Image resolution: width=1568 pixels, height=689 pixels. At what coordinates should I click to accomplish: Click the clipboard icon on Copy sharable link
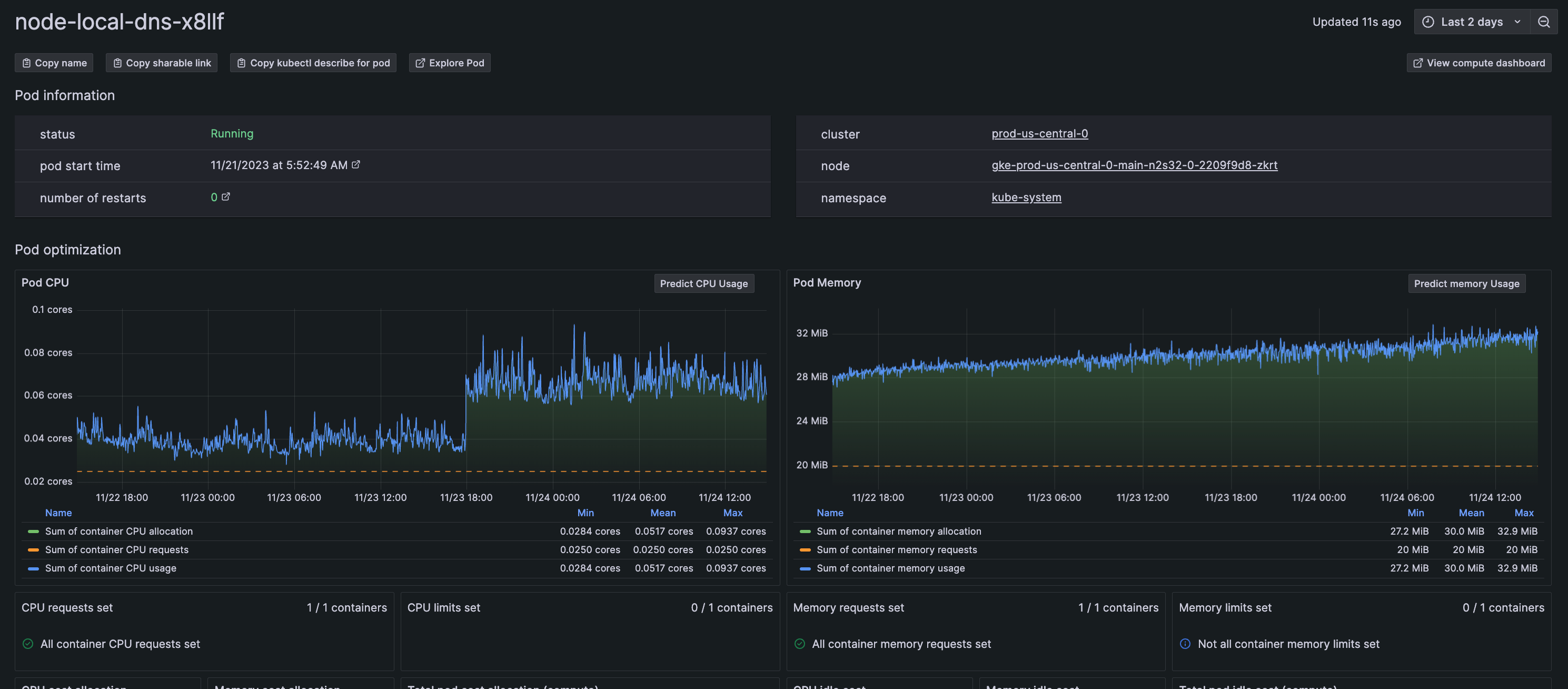coord(117,62)
